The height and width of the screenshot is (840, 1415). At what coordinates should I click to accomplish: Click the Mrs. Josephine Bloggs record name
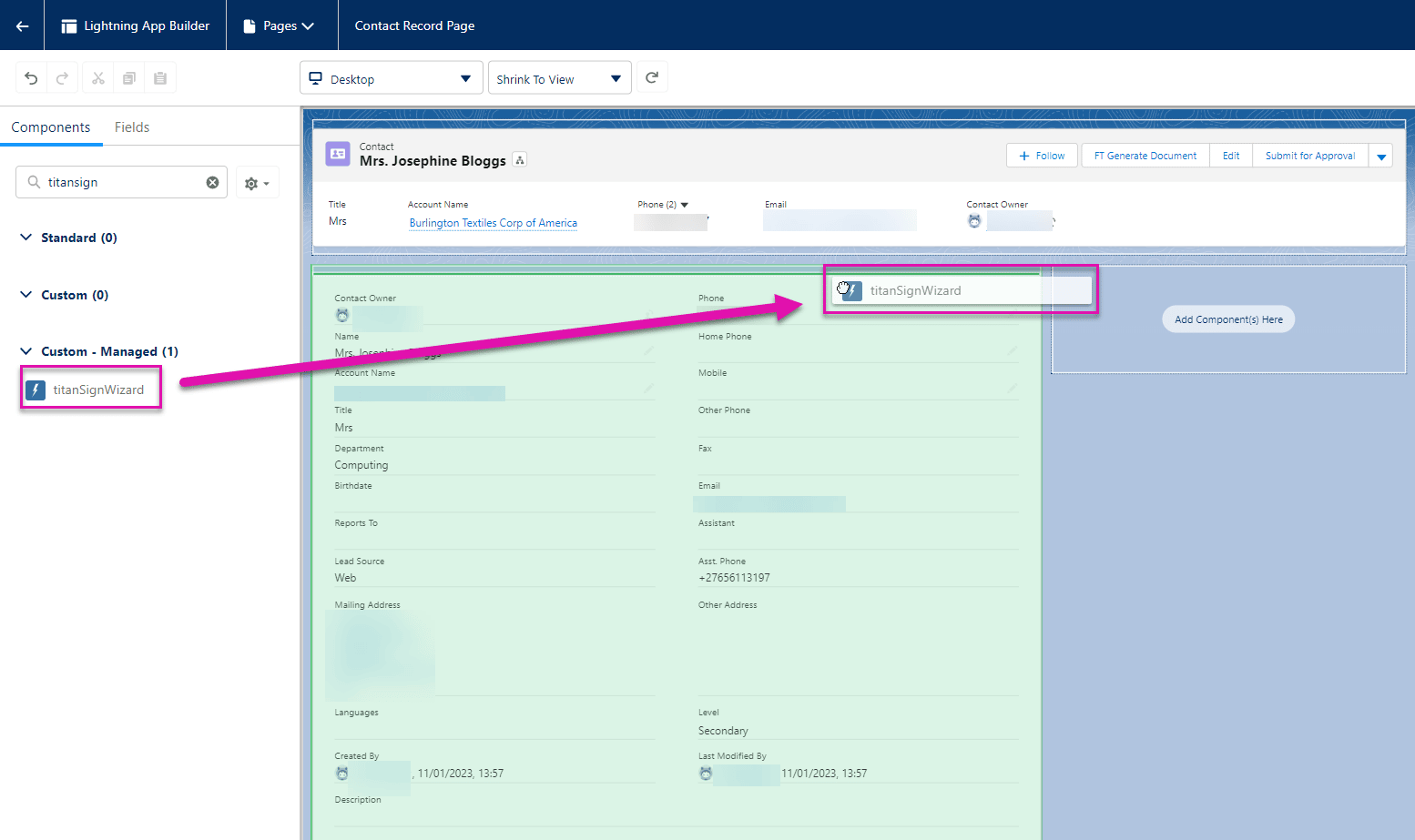pos(433,161)
